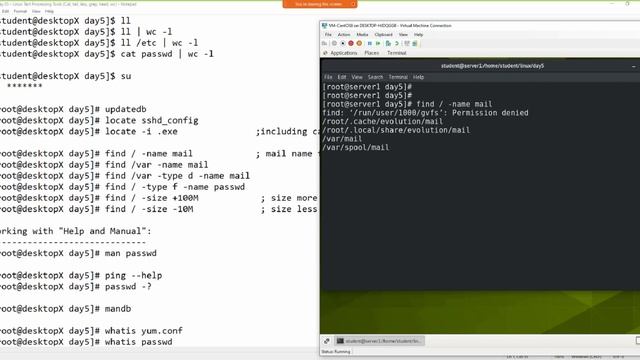640x360 pixels.
Task: Click 'find /var -type d -name mail' line in Notepad
Action: click(177, 176)
